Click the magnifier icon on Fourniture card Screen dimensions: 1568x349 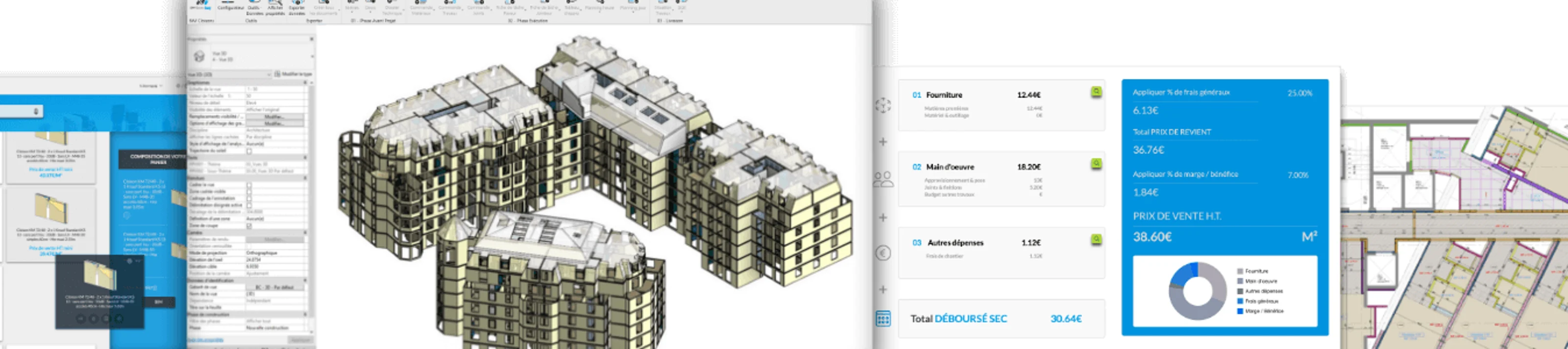click(x=1096, y=91)
